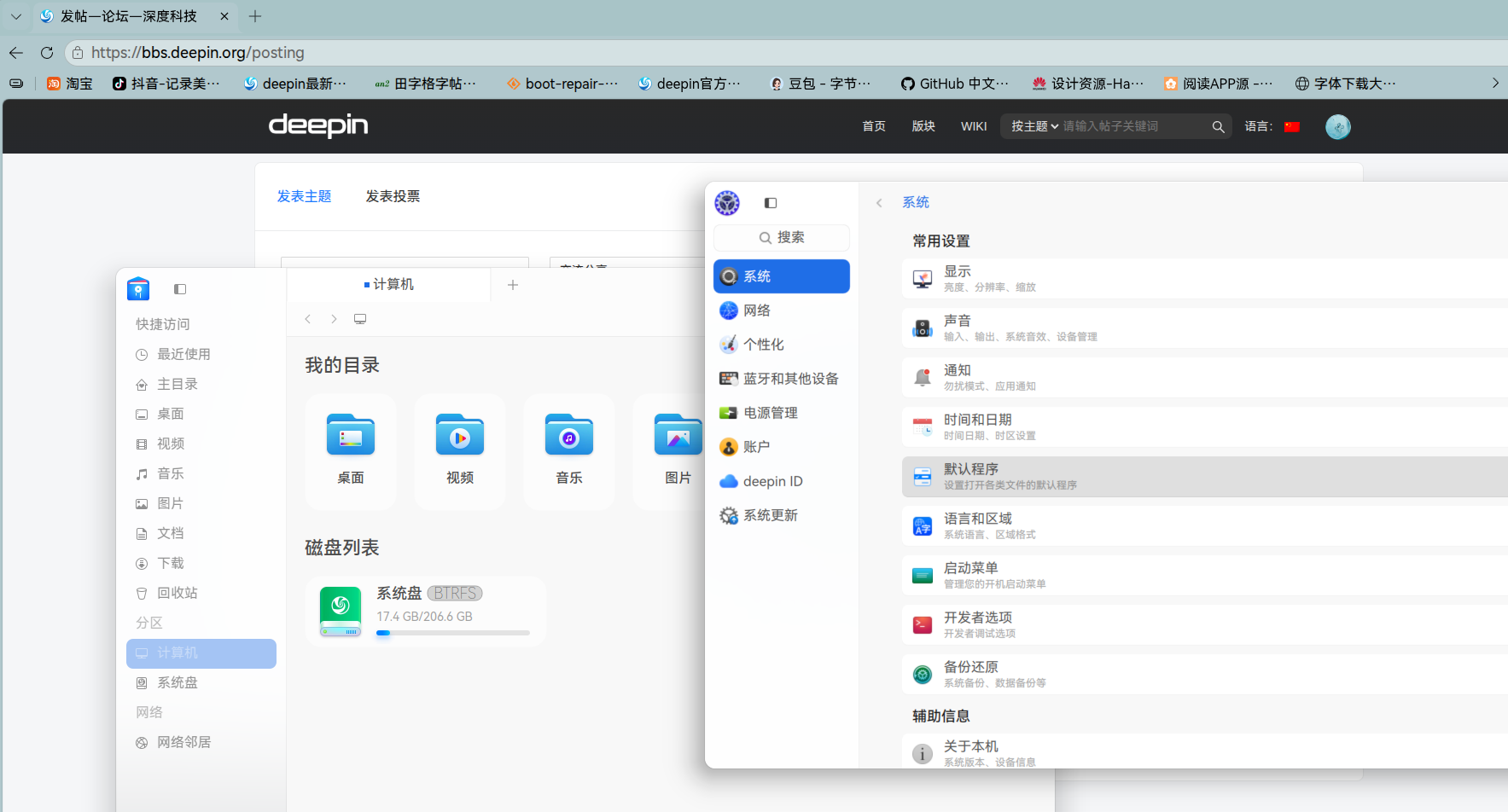
Task: Toggle the file manager sidebar icon
Action: click(180, 289)
